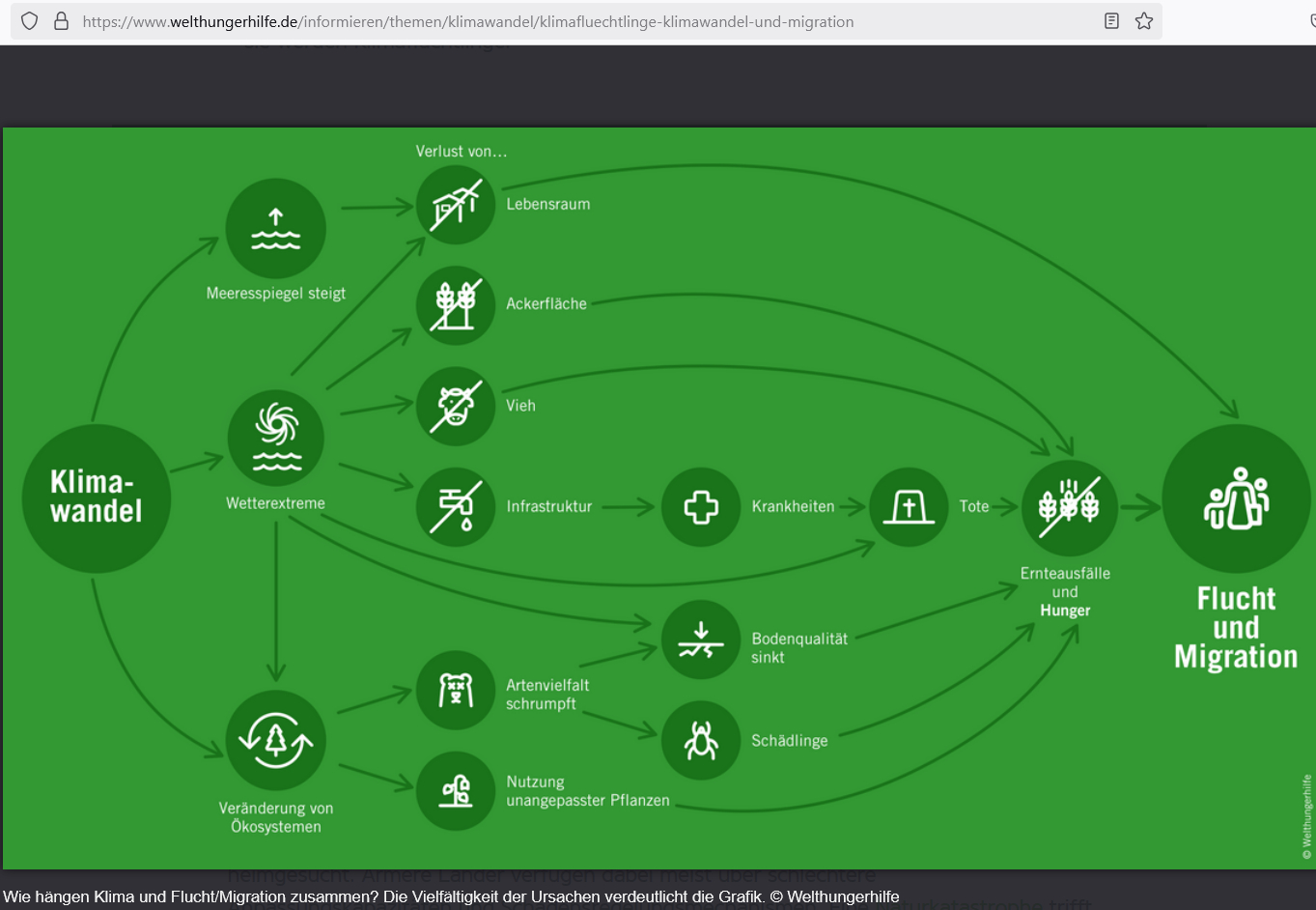The image size is (1316, 910).
Task: Click the gravestone Tote icon
Action: pyautogui.click(x=909, y=506)
